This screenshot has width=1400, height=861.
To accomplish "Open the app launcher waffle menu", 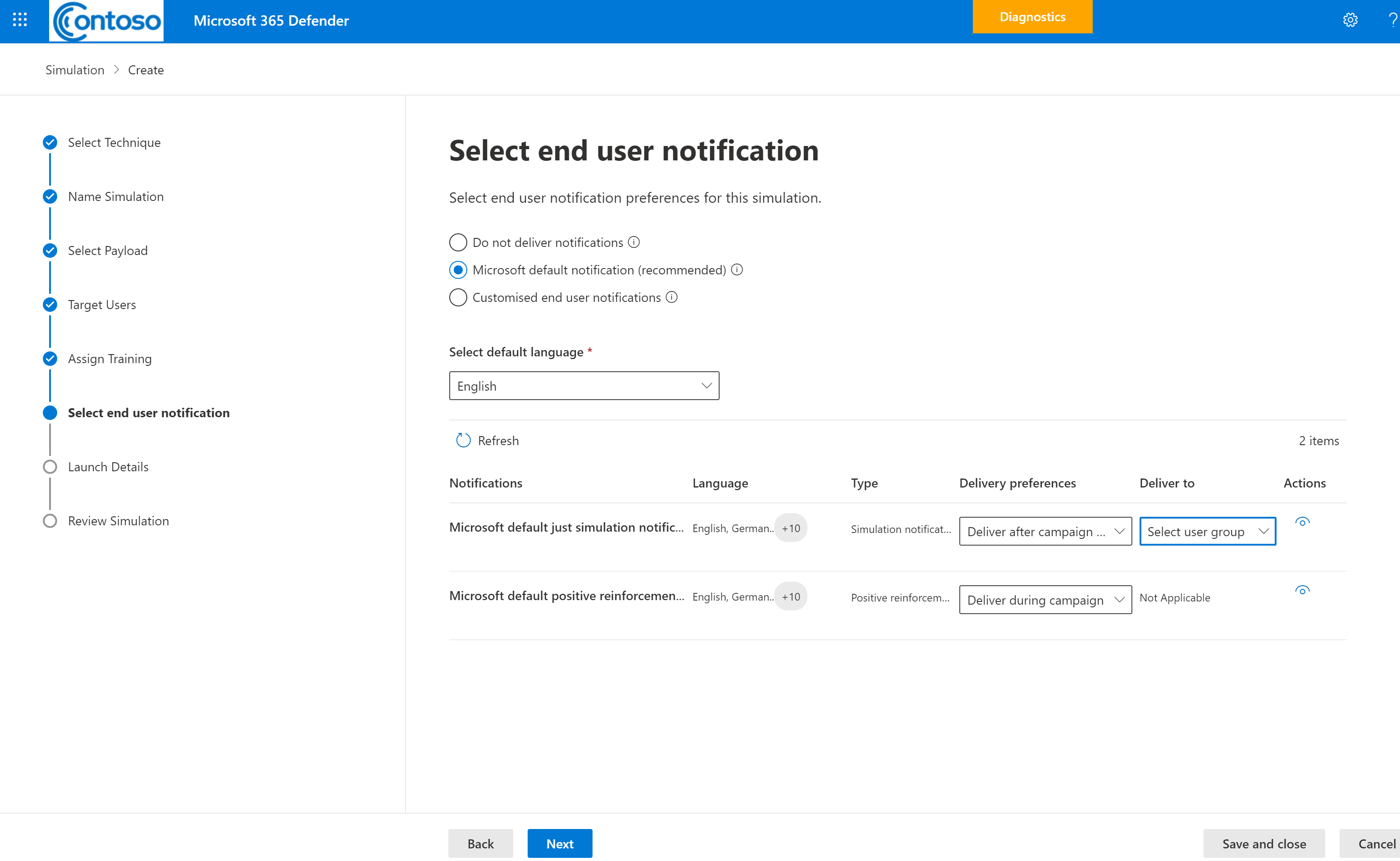I will 19,19.
